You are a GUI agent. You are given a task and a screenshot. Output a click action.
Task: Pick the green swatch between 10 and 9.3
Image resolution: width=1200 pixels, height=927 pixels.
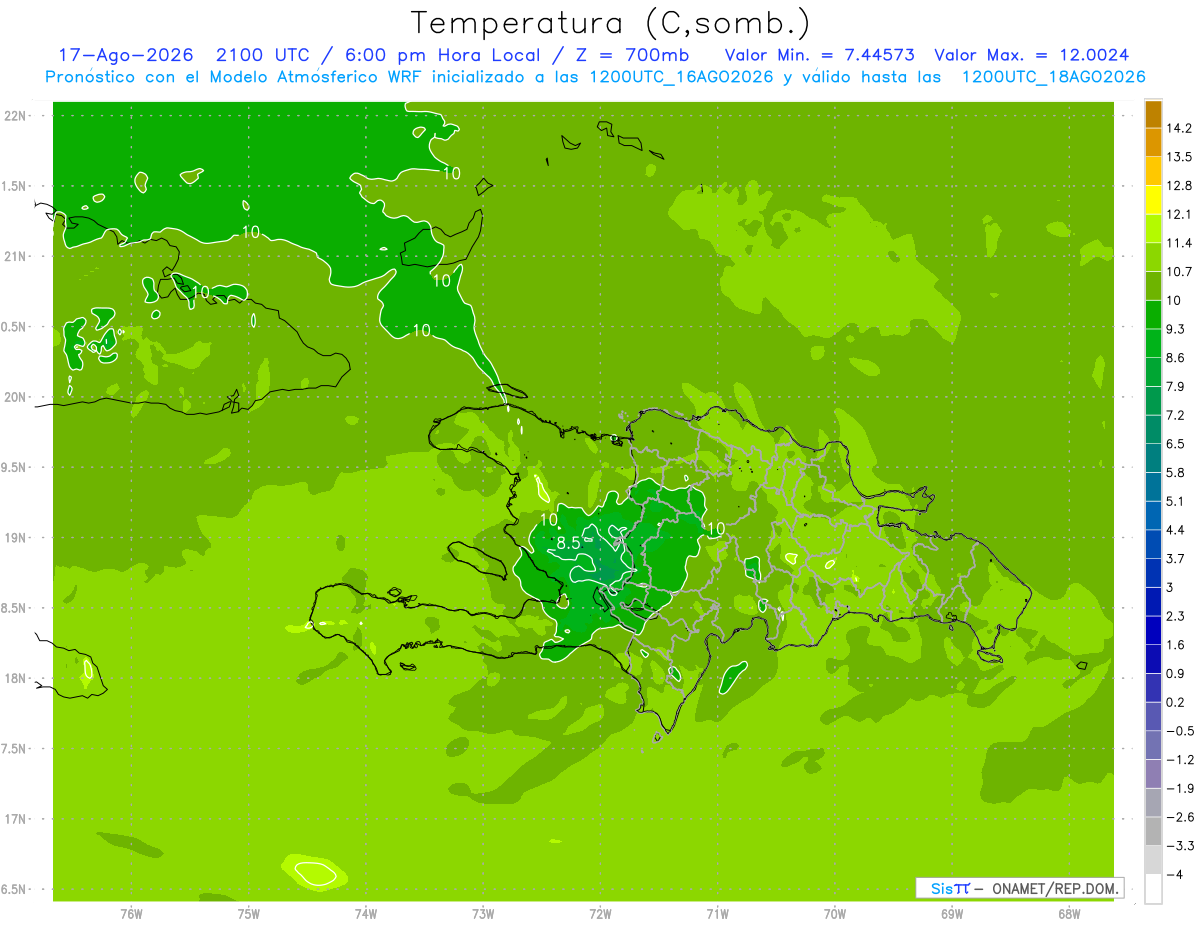[1154, 315]
